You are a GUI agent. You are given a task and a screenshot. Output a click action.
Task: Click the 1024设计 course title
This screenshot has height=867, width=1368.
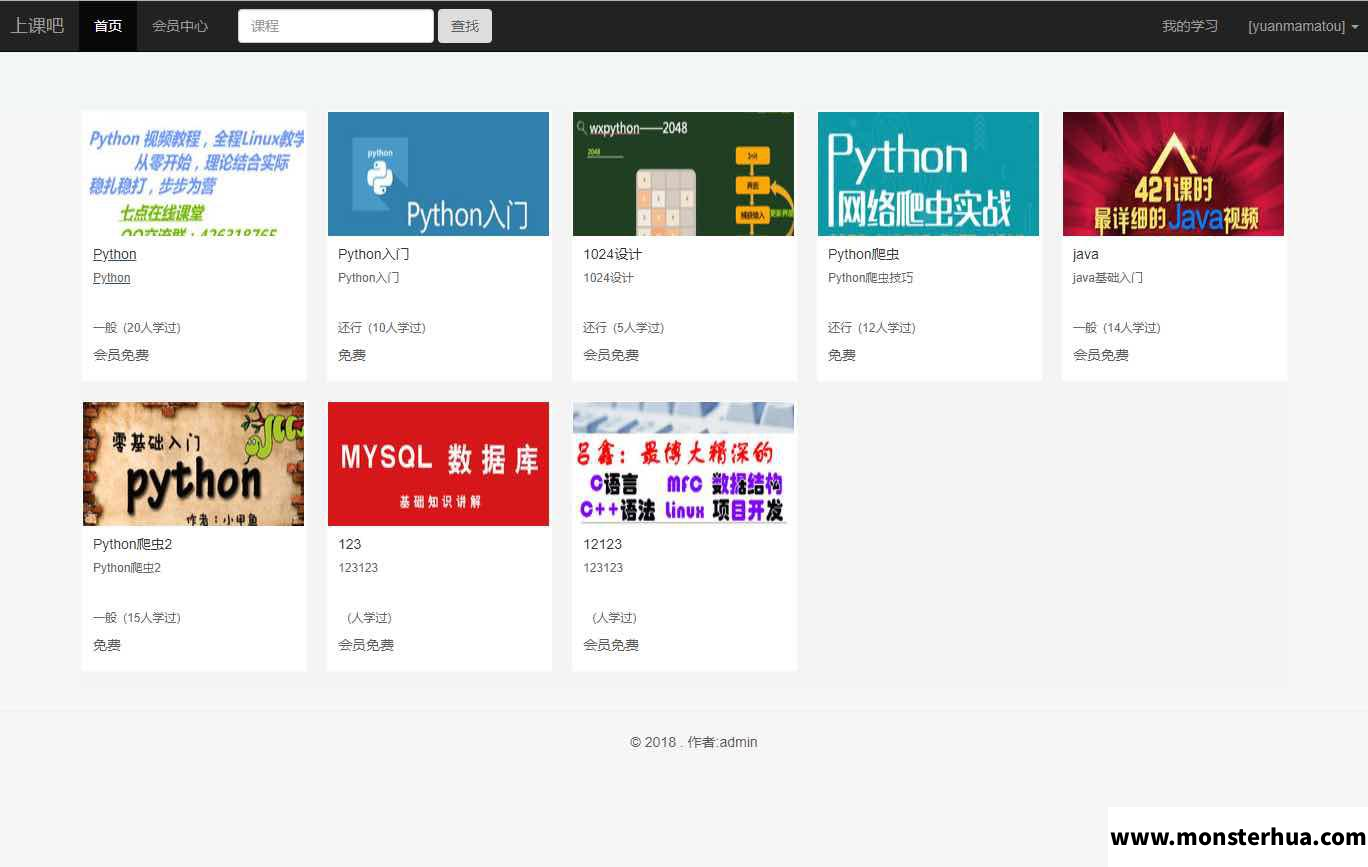[612, 254]
